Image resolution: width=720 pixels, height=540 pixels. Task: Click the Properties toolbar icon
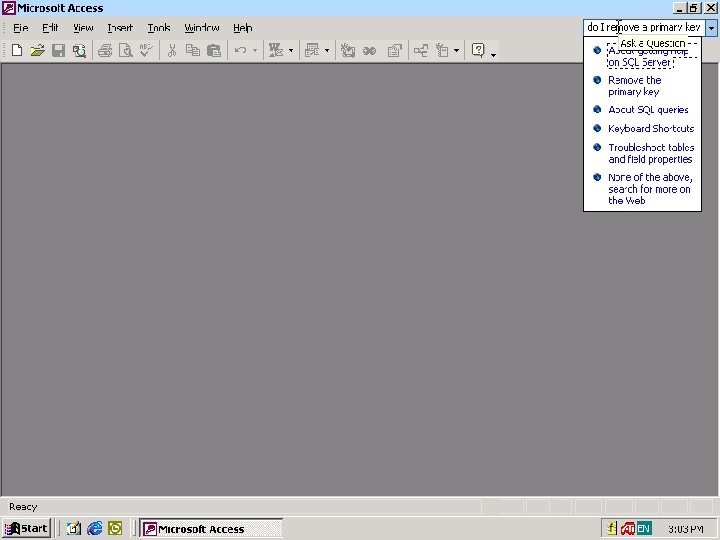click(394, 50)
